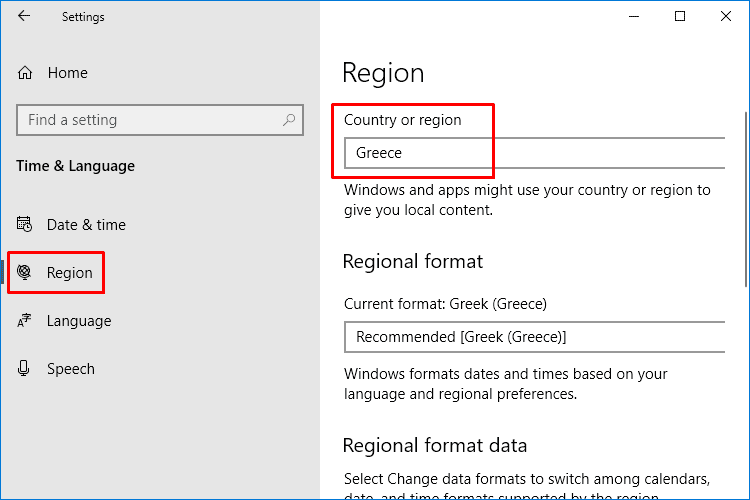Click the vertical scrollbar on the Region page

(746, 200)
